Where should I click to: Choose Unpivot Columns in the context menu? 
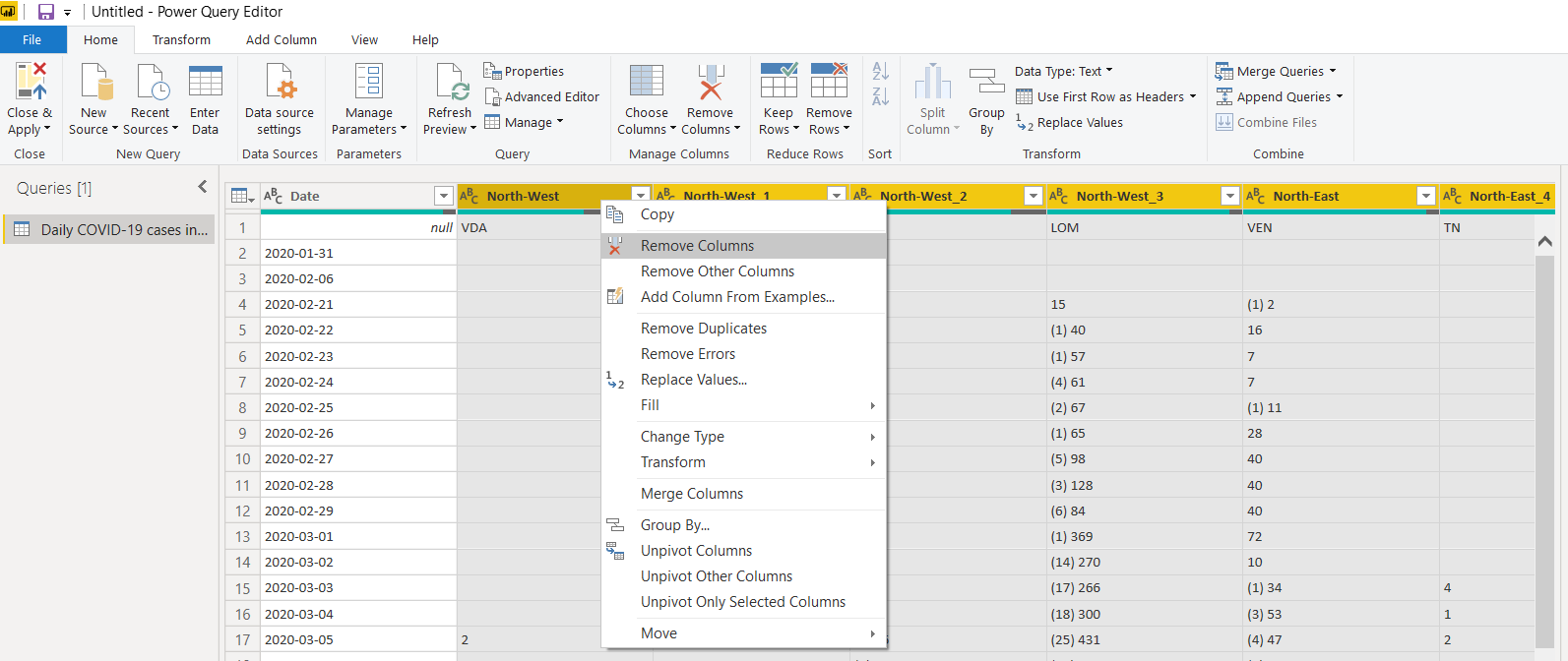tap(696, 551)
